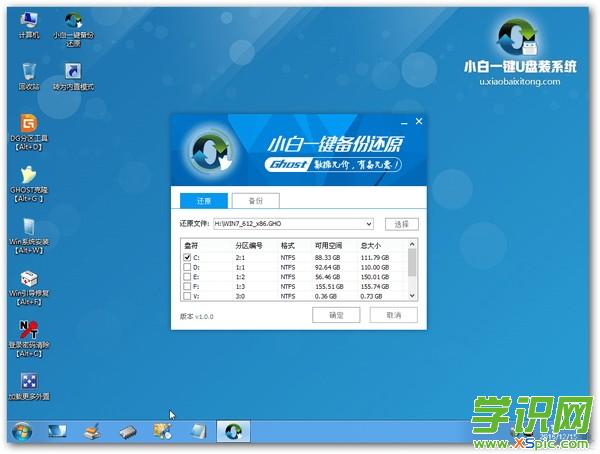Open the notepad icon on the taskbar
This screenshot has width=600, height=454.
pos(198,432)
